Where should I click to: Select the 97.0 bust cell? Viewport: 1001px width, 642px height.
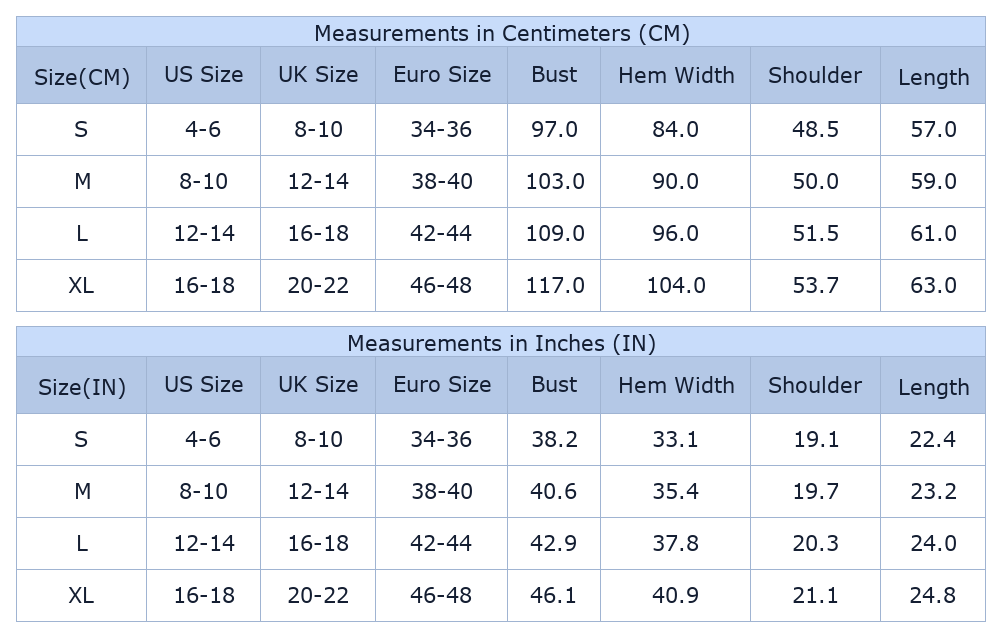point(554,130)
